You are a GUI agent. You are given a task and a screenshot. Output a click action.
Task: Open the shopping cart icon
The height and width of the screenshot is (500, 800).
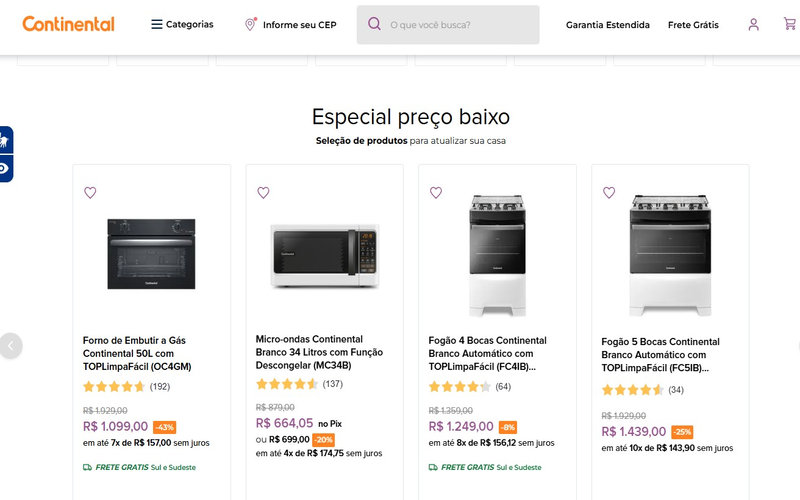pyautogui.click(x=790, y=24)
